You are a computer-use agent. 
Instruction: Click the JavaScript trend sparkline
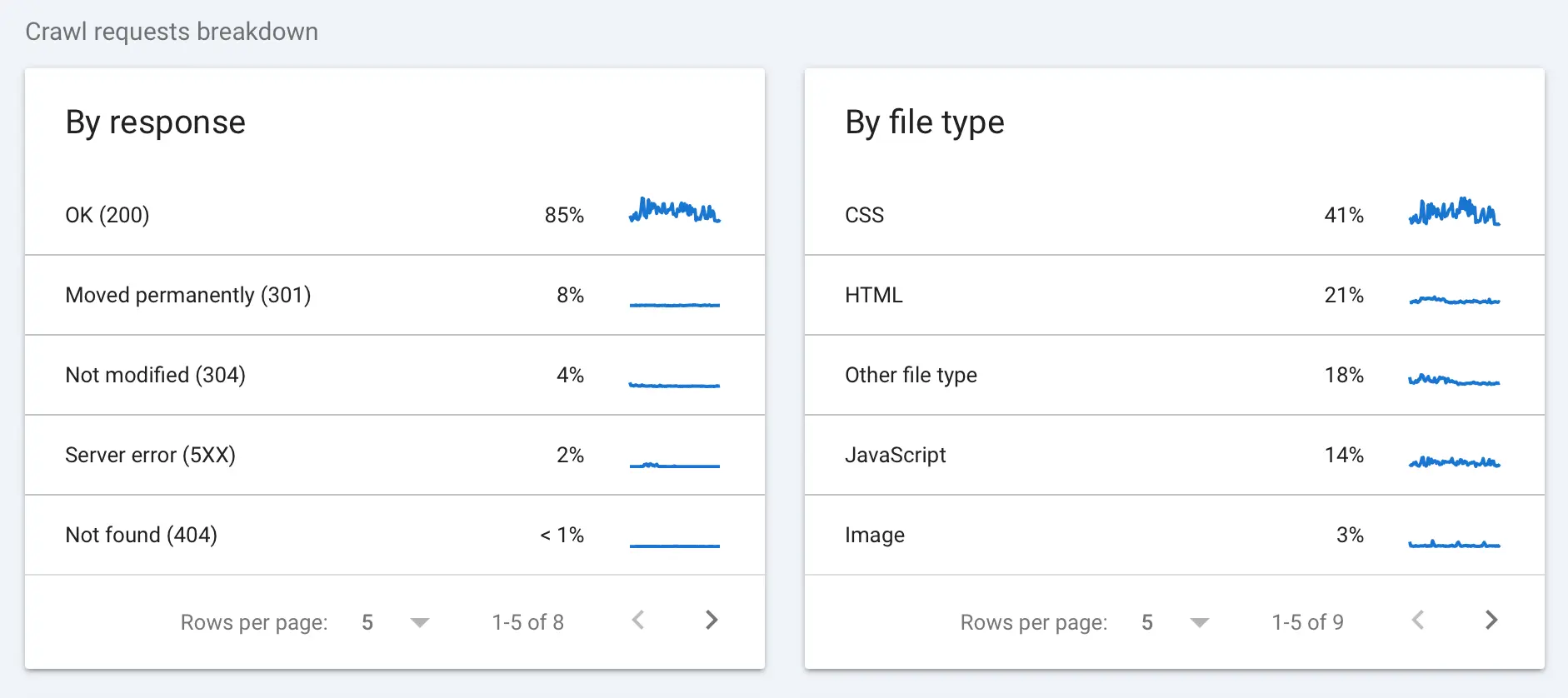1454,461
